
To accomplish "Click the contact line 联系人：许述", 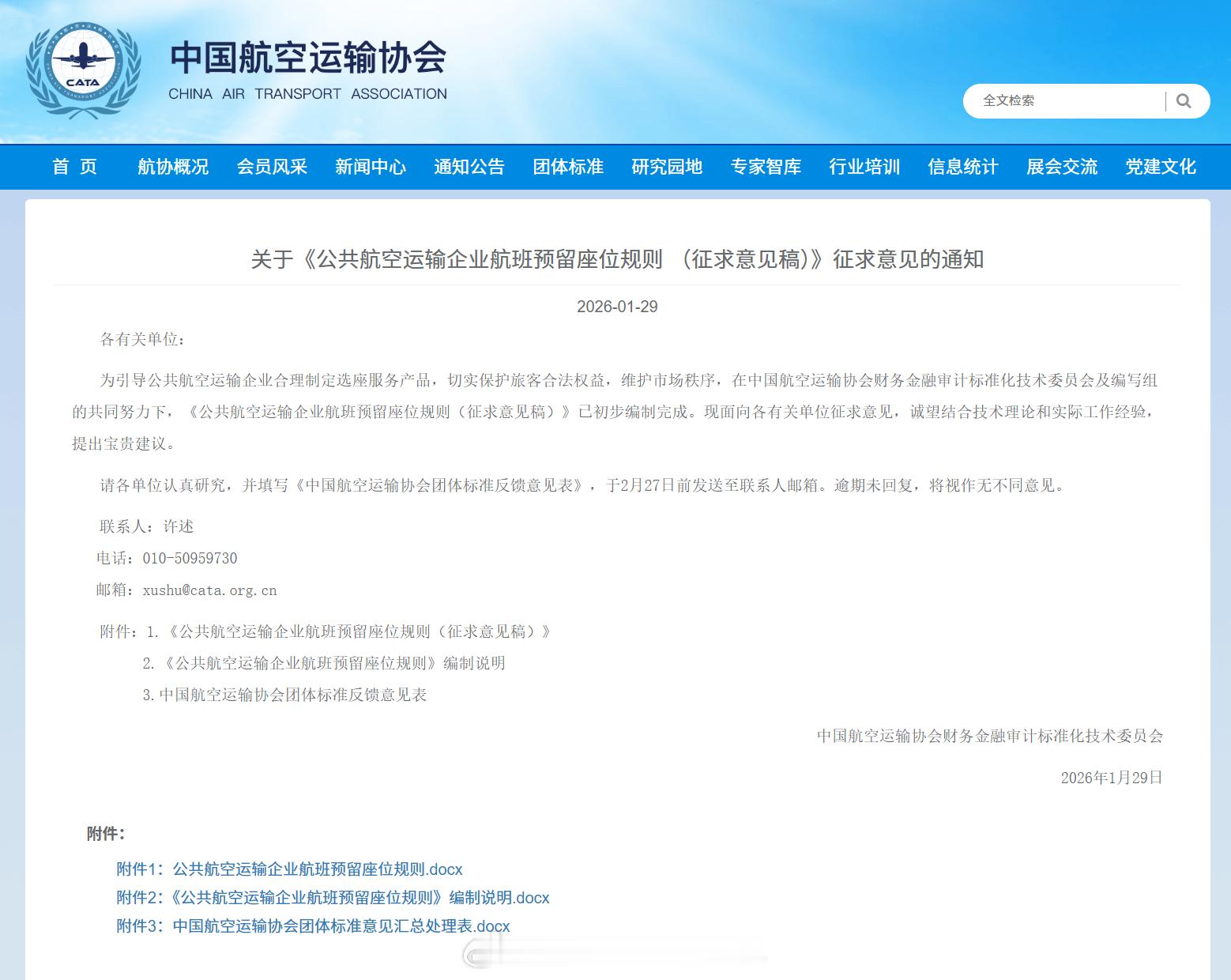I will coord(147,526).
